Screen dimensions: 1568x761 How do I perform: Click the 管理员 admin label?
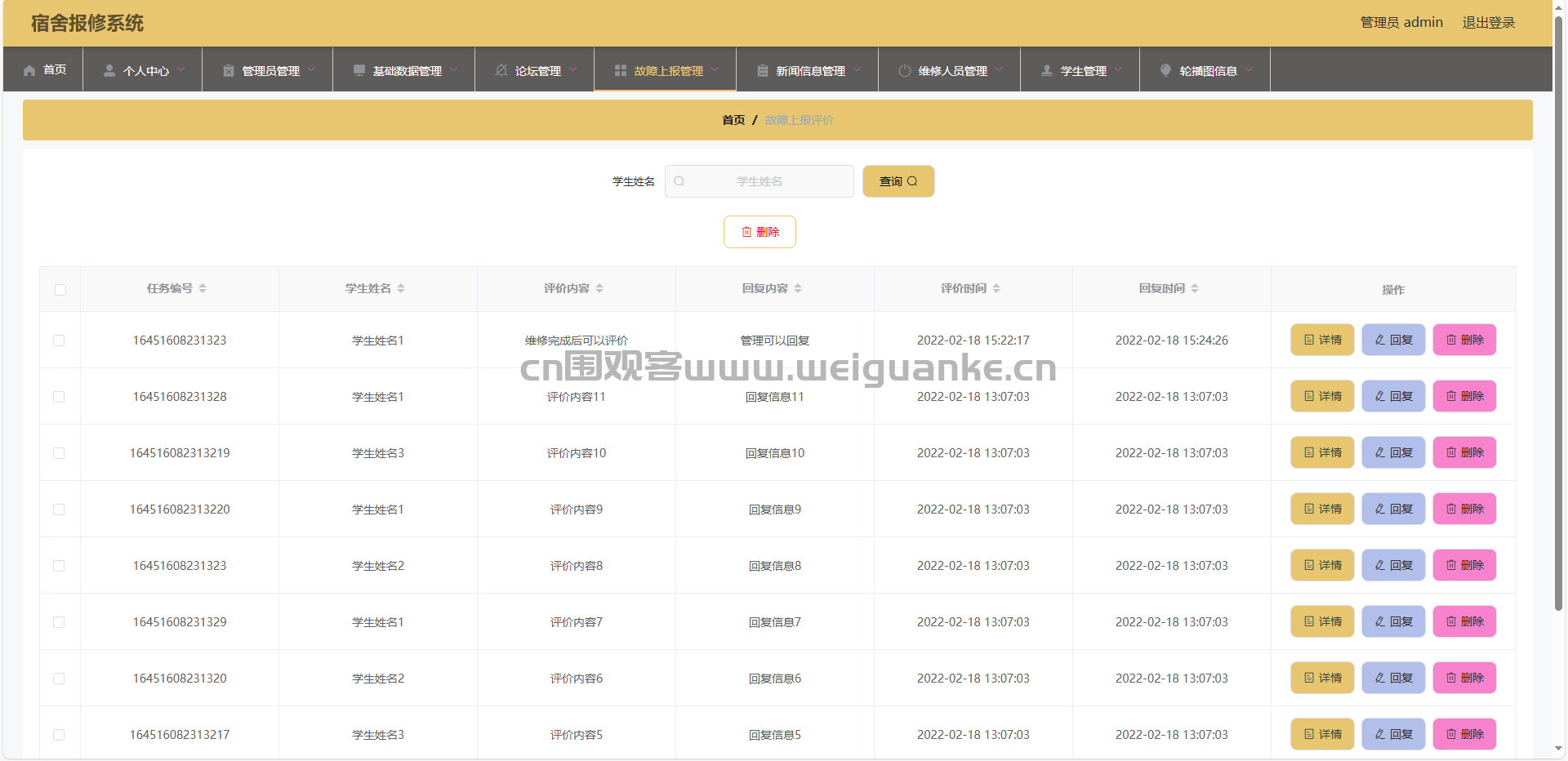click(1401, 23)
